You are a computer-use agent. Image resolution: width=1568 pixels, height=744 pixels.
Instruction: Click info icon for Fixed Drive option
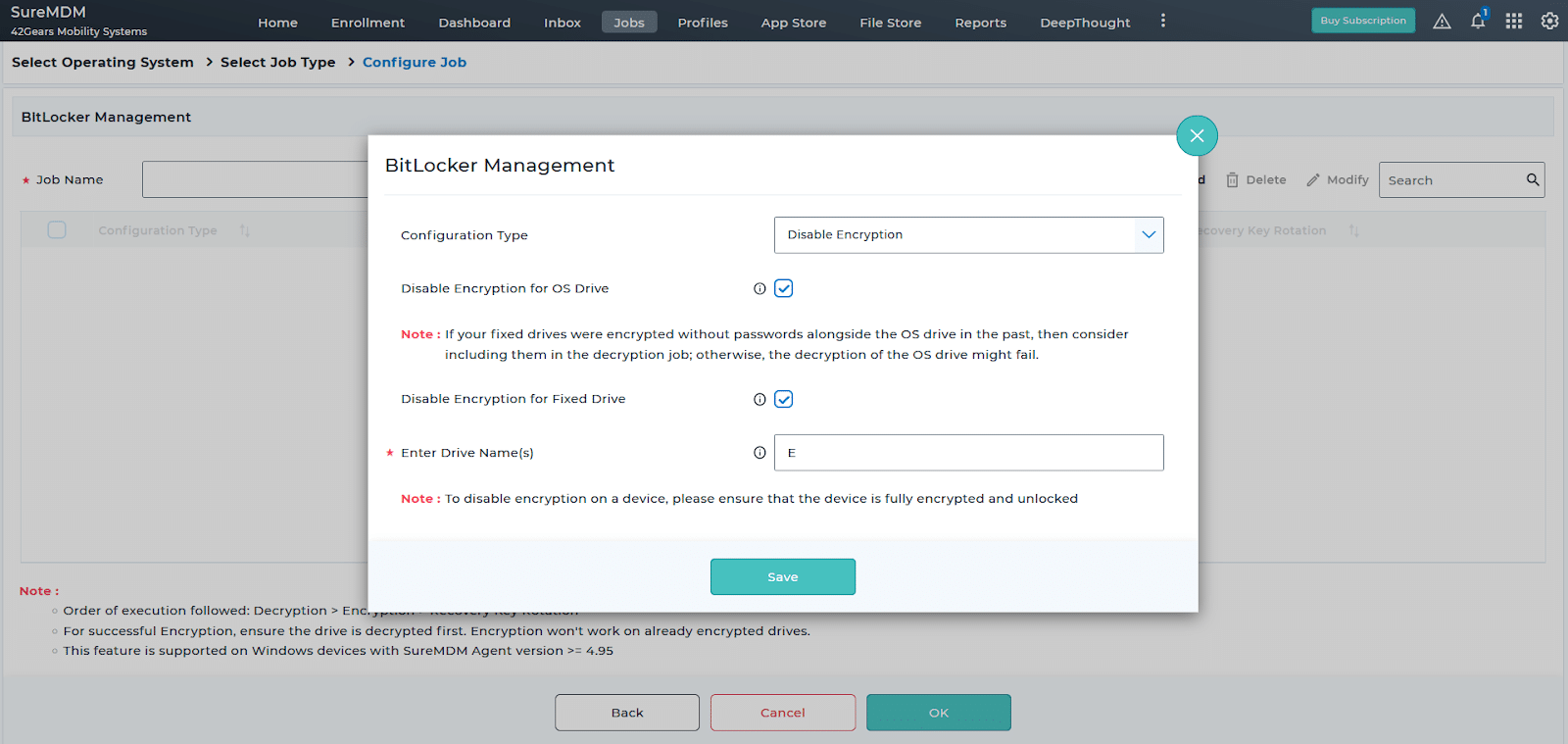[759, 399]
